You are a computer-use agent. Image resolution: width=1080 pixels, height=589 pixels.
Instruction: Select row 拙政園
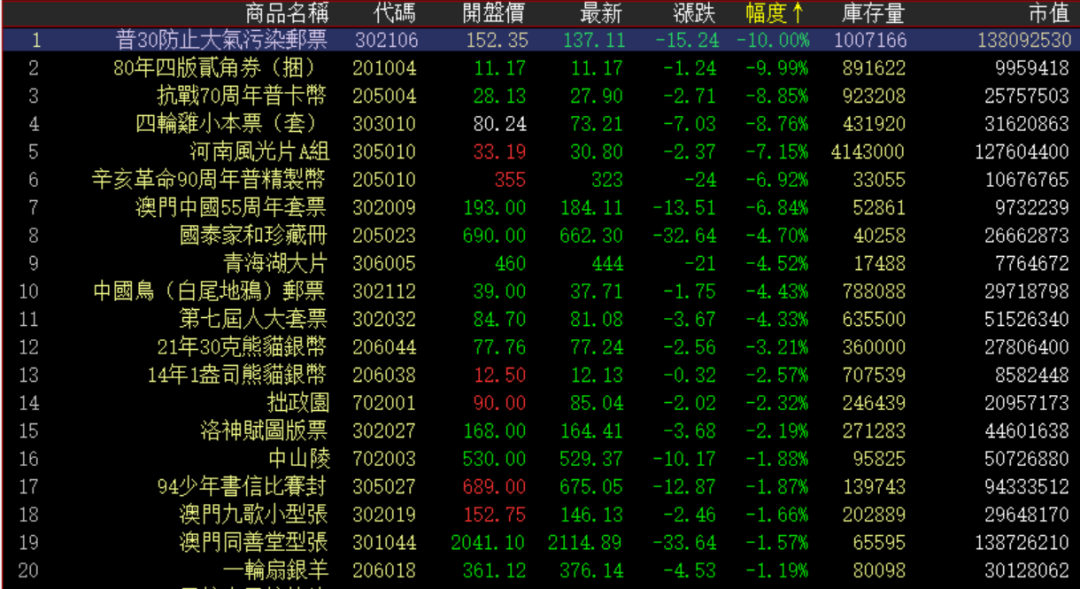(541, 403)
